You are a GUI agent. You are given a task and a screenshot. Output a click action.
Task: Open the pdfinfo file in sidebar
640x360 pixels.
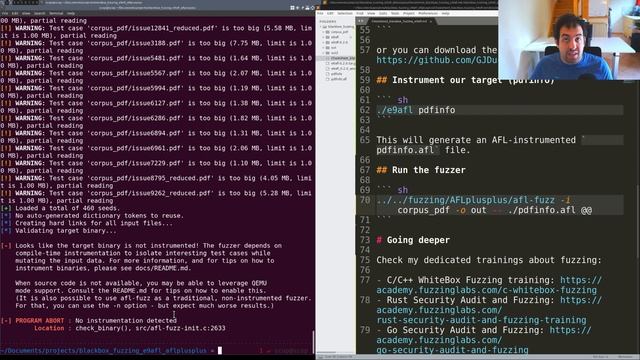337,74
